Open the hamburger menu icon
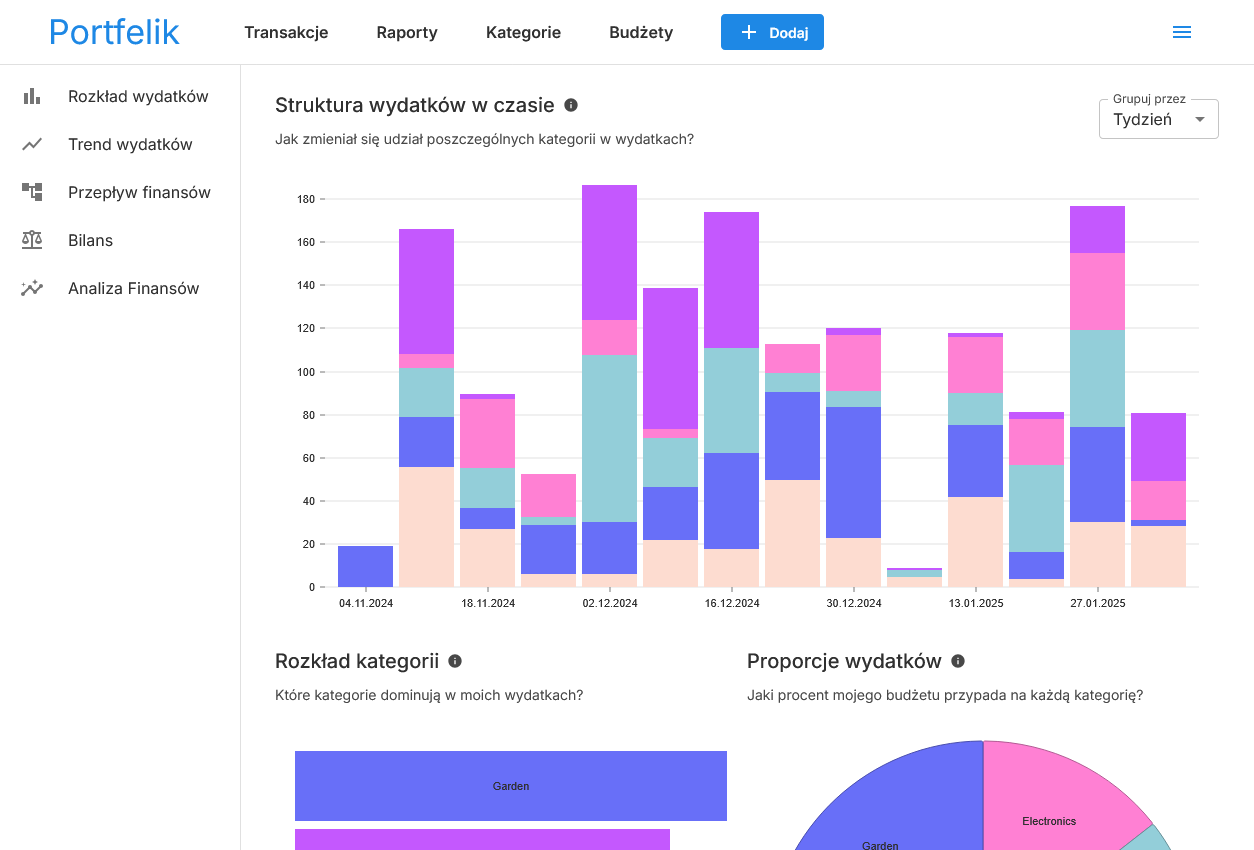Image resolution: width=1254 pixels, height=850 pixels. [1182, 32]
